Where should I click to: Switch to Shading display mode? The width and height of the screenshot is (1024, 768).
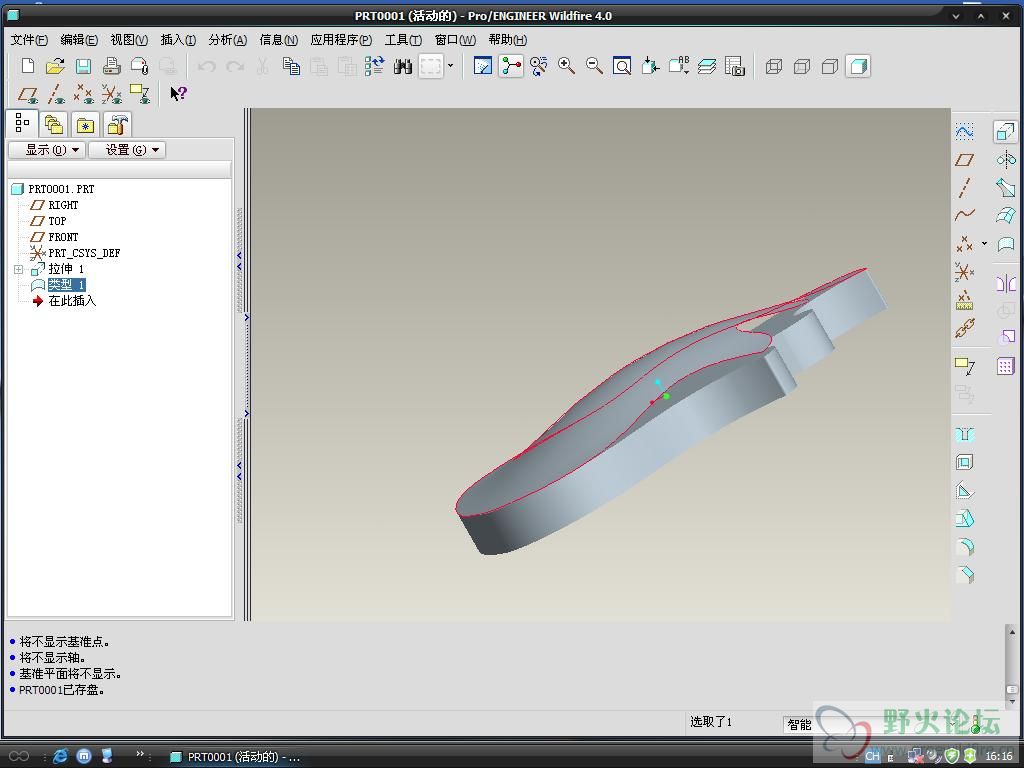pos(858,66)
